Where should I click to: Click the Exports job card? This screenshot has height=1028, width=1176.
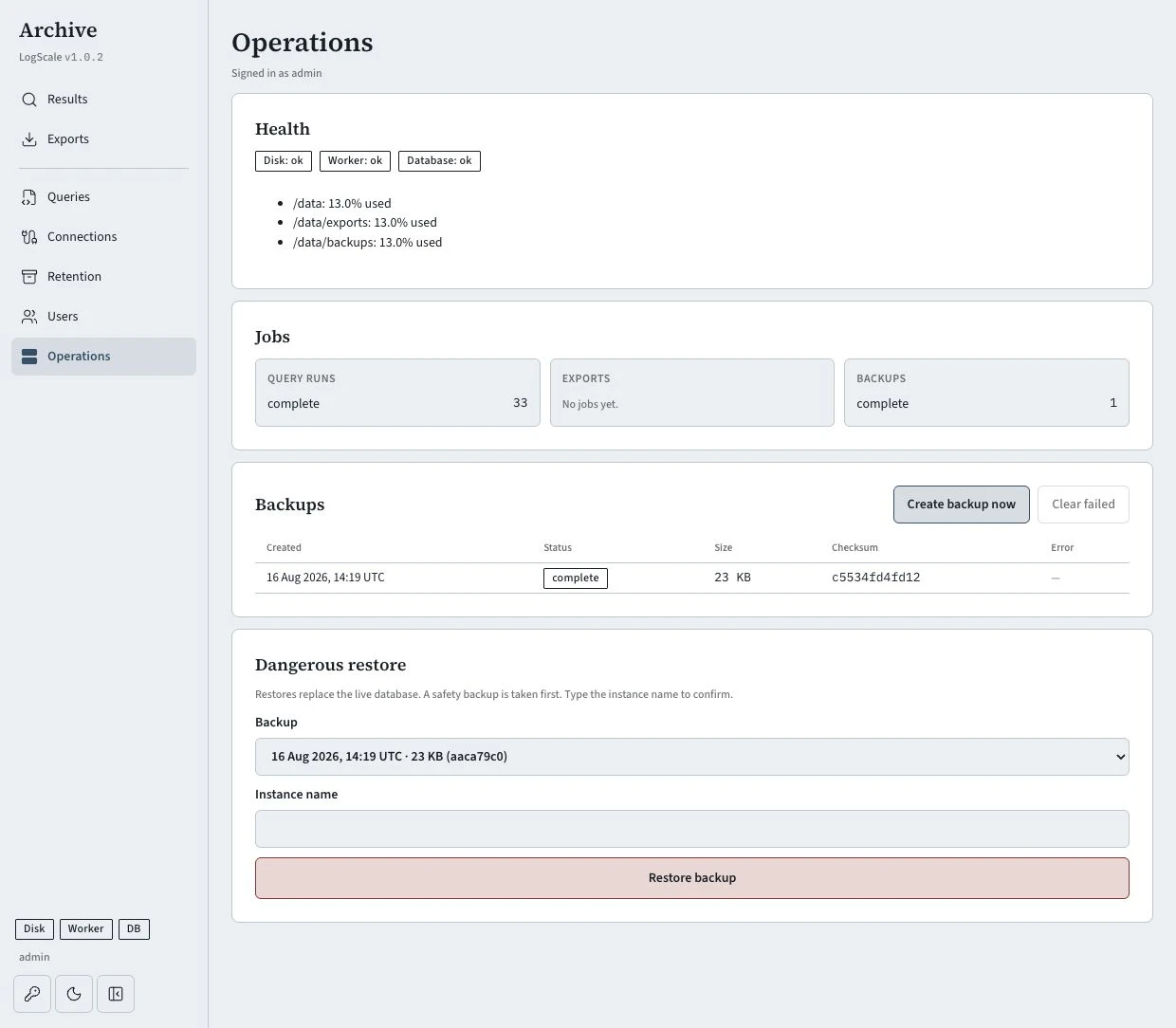[x=692, y=393]
